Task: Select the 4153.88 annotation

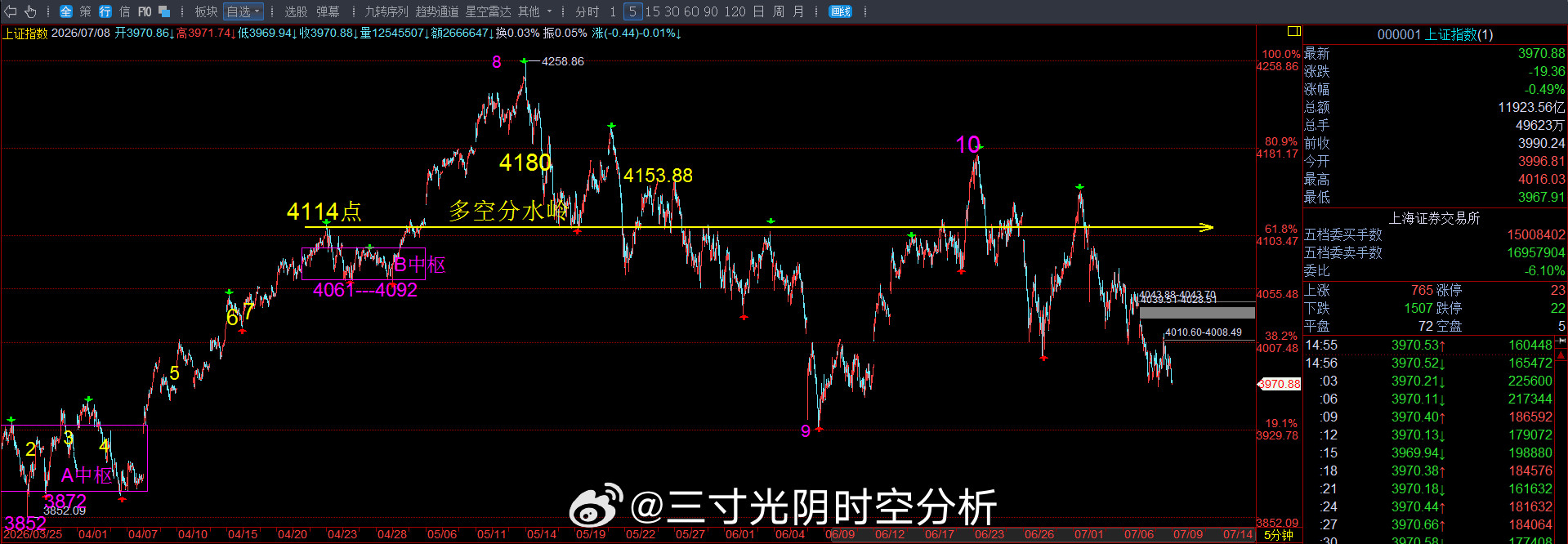Action: click(x=658, y=176)
